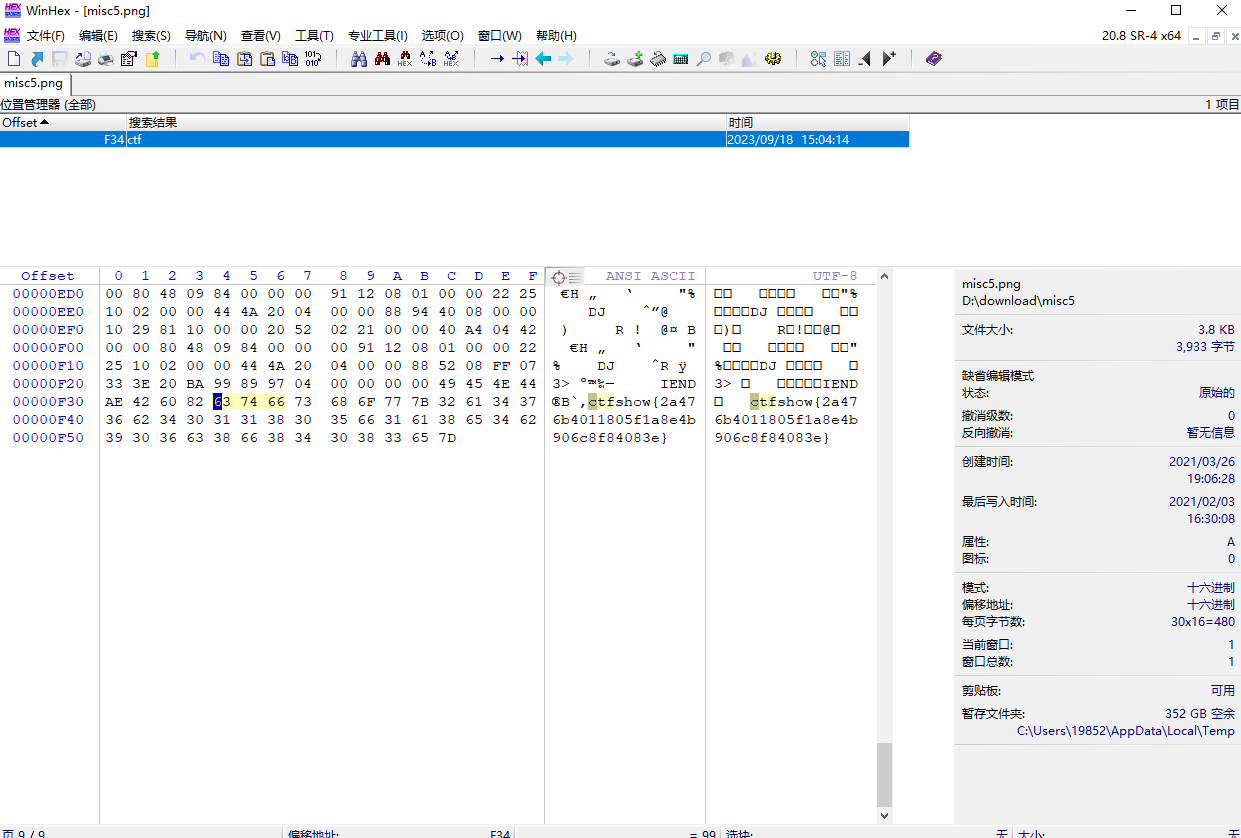Click the 位置管理器 (全部) panel title
The width and height of the screenshot is (1241, 838).
point(48,104)
